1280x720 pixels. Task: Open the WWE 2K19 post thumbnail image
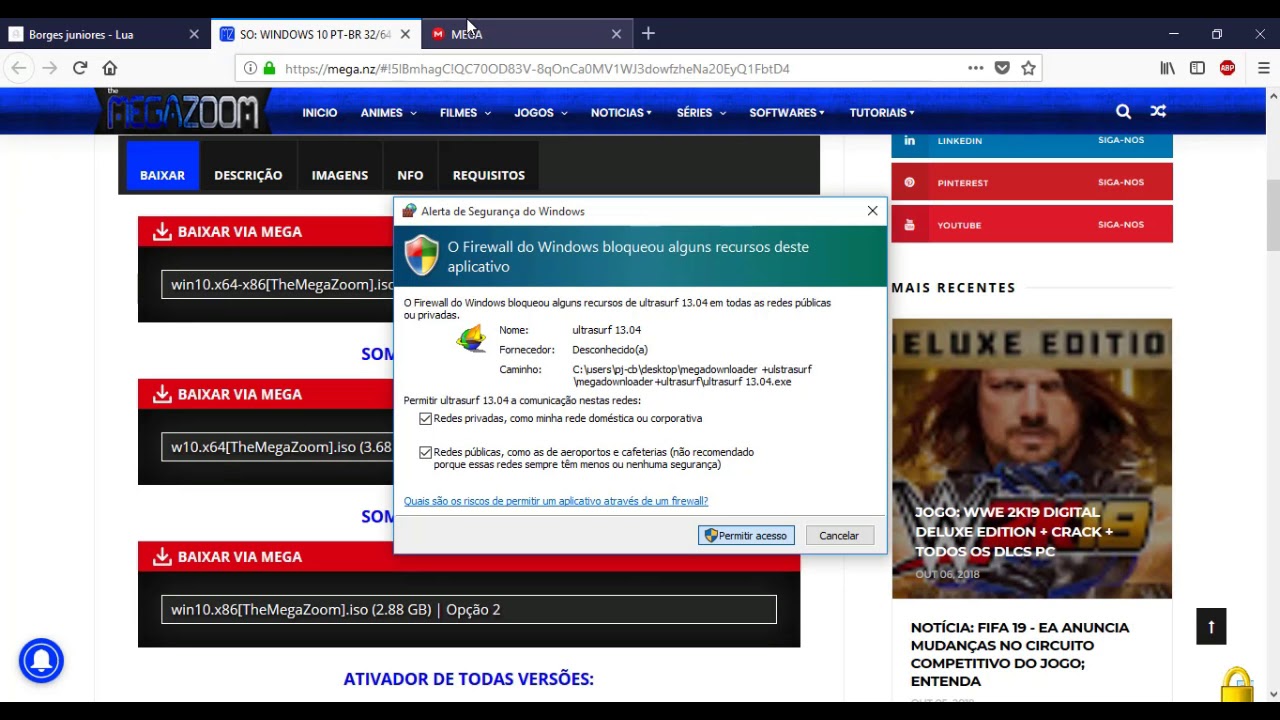[x=1032, y=458]
